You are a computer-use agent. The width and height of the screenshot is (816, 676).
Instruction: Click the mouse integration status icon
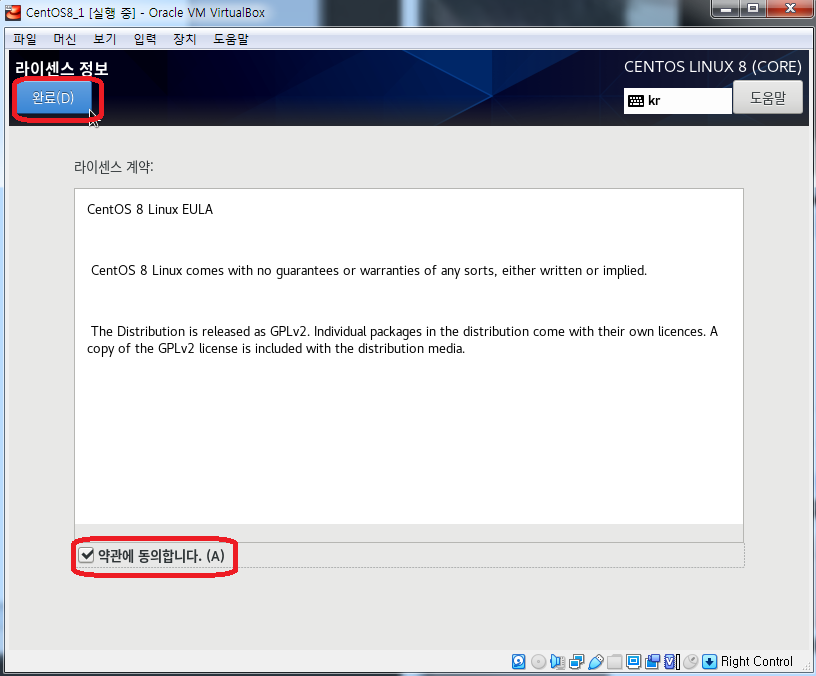690,661
